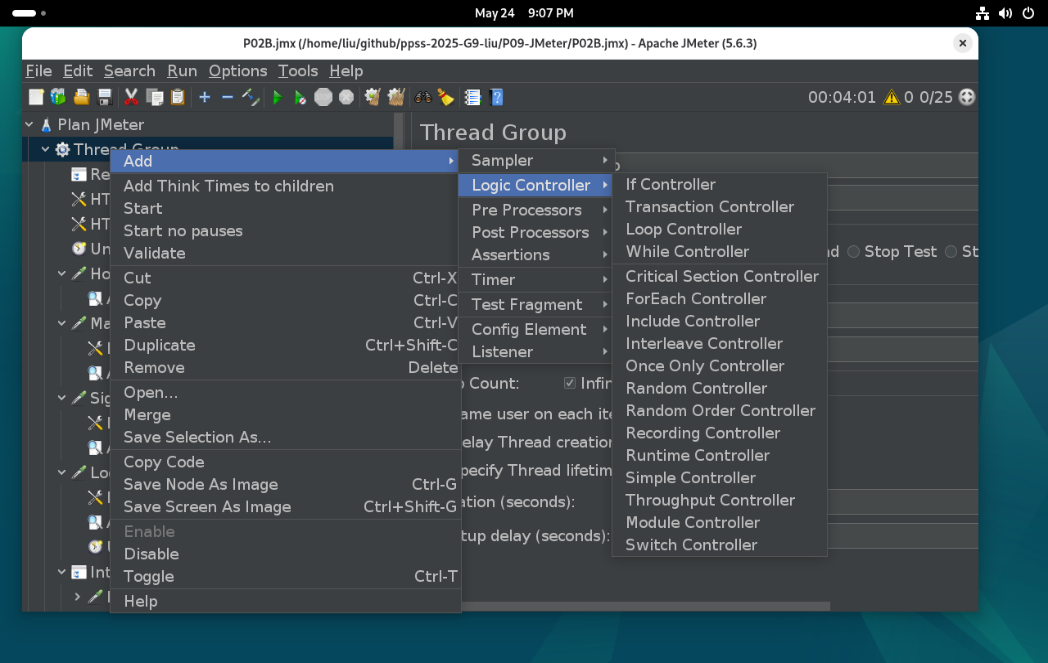Open the Assertions submenu
The image size is (1048, 663).
coord(537,255)
